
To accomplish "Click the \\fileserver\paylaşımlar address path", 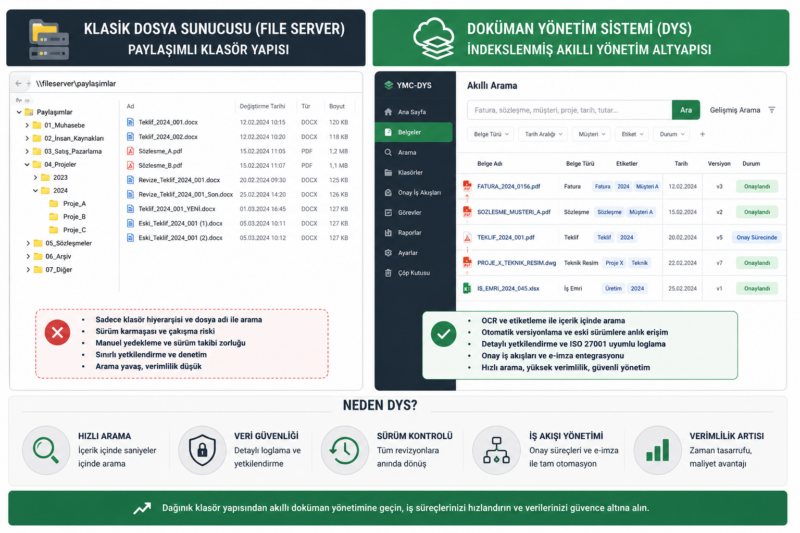I will tap(76, 84).
